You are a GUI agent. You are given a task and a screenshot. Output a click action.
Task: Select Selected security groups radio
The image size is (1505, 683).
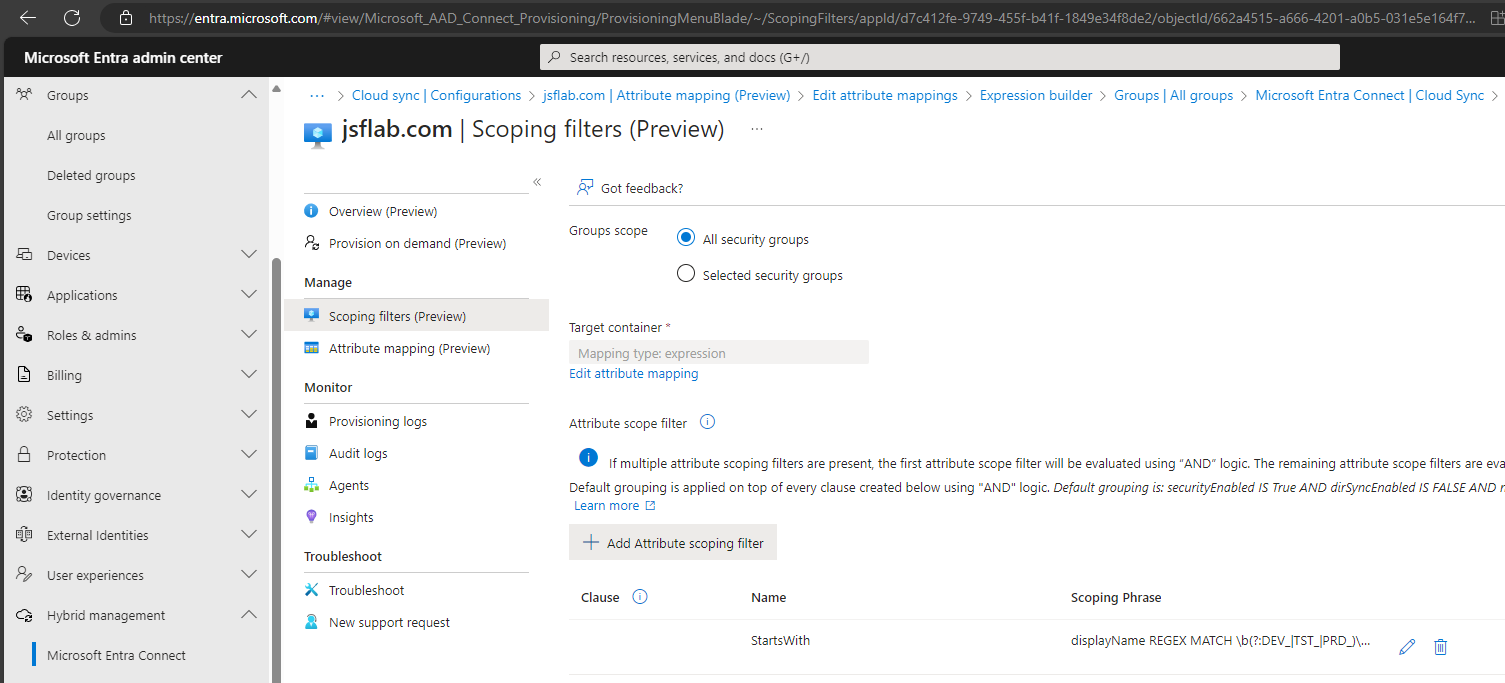pos(686,274)
